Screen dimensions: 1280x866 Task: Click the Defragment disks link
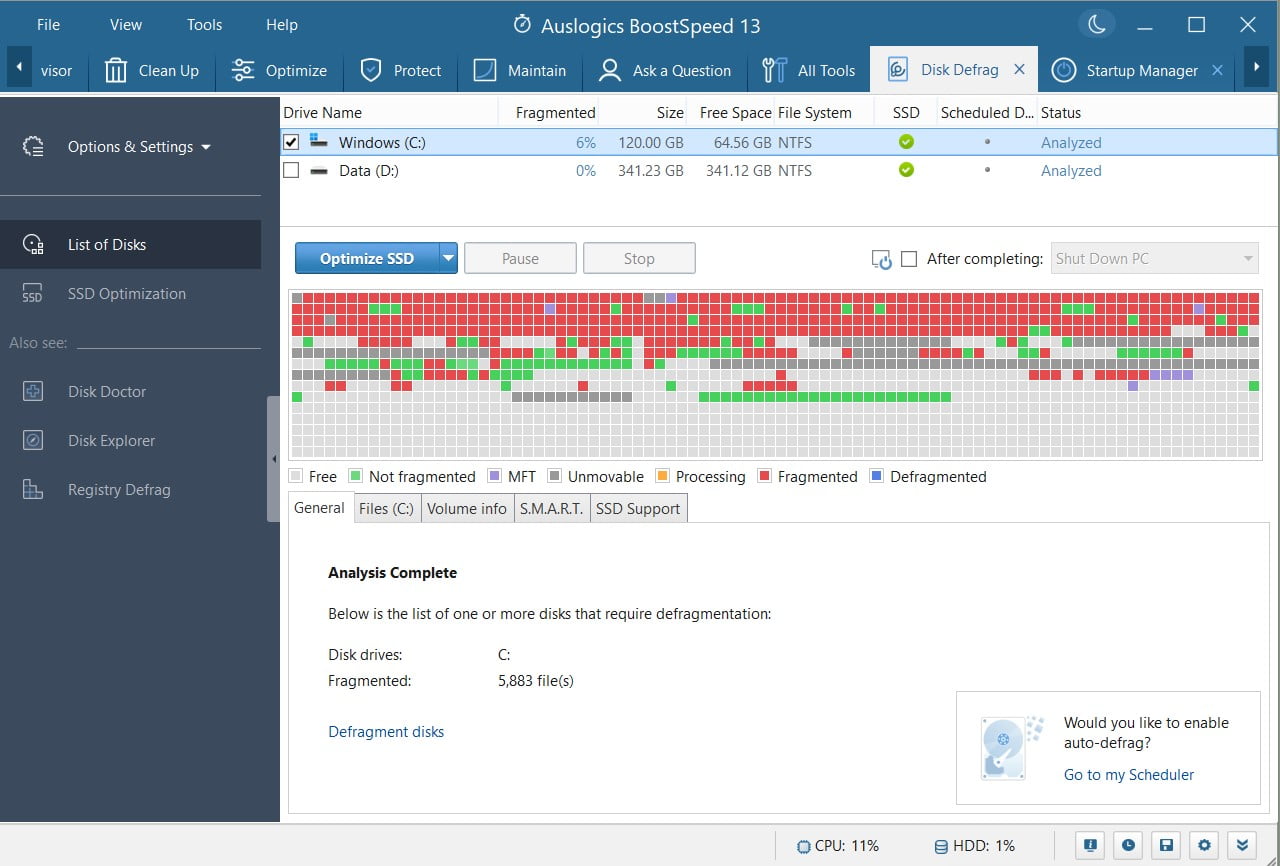pyautogui.click(x=386, y=732)
